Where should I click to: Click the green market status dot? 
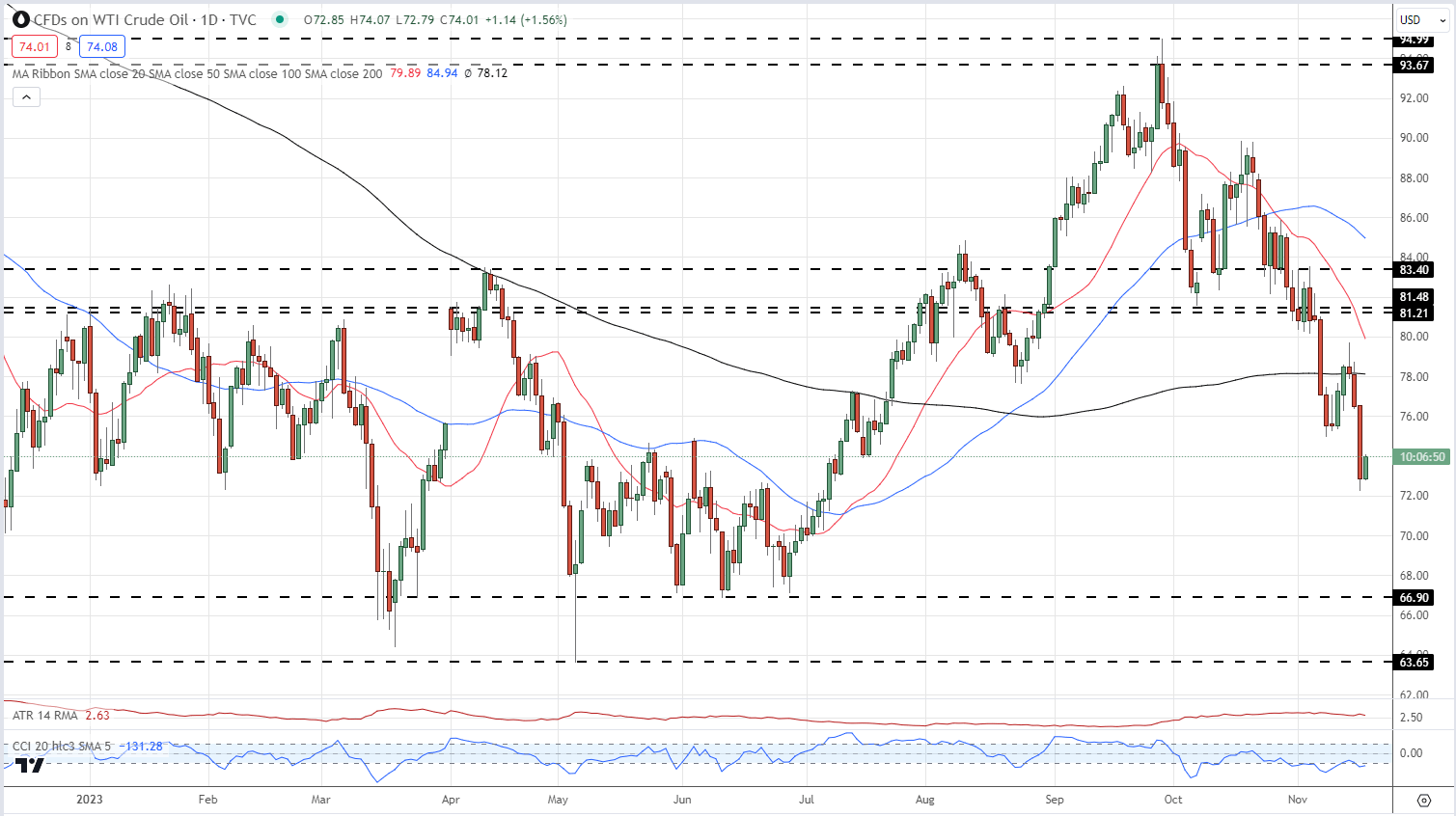[x=280, y=19]
